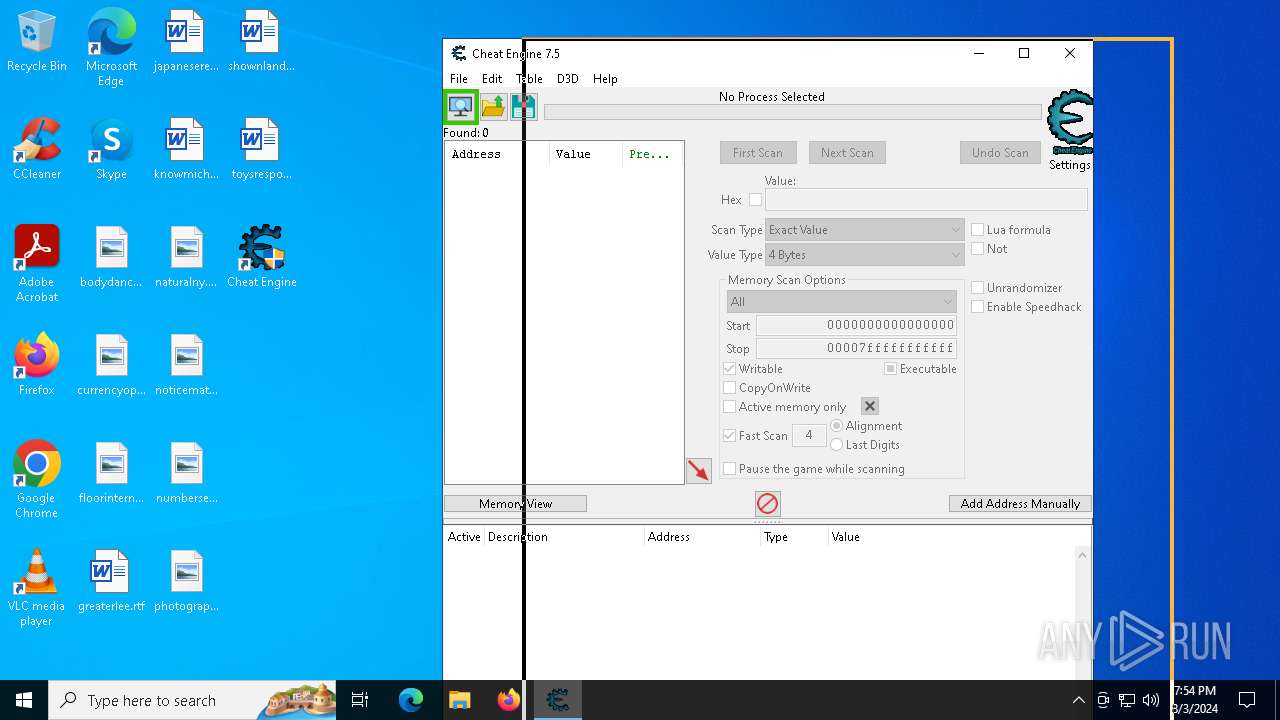Open Edit menu
This screenshot has height=720, width=1280.
(492, 79)
